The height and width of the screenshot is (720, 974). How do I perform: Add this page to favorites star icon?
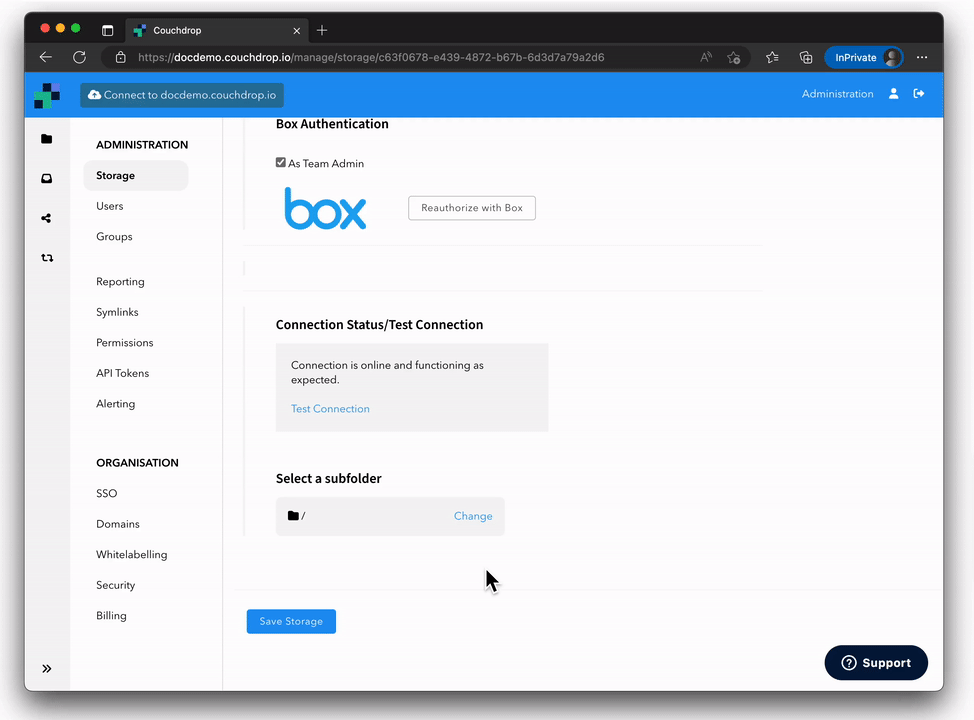click(734, 57)
